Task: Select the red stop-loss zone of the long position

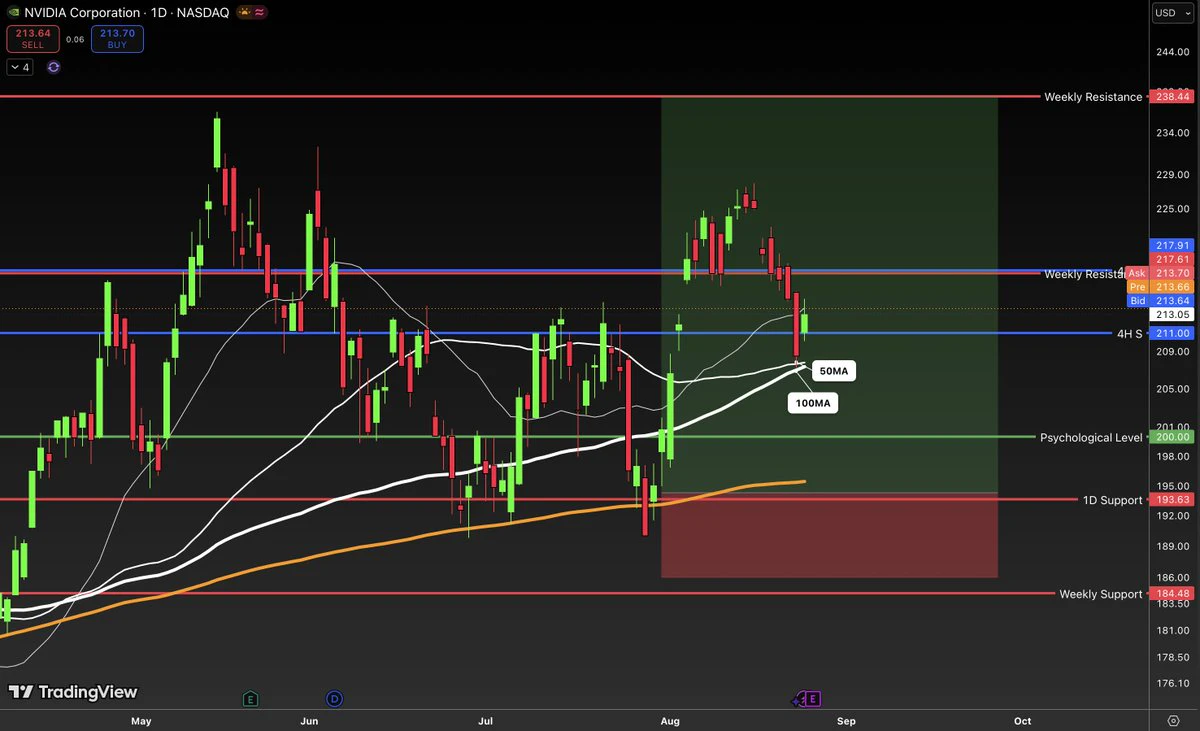Action: coord(829,535)
